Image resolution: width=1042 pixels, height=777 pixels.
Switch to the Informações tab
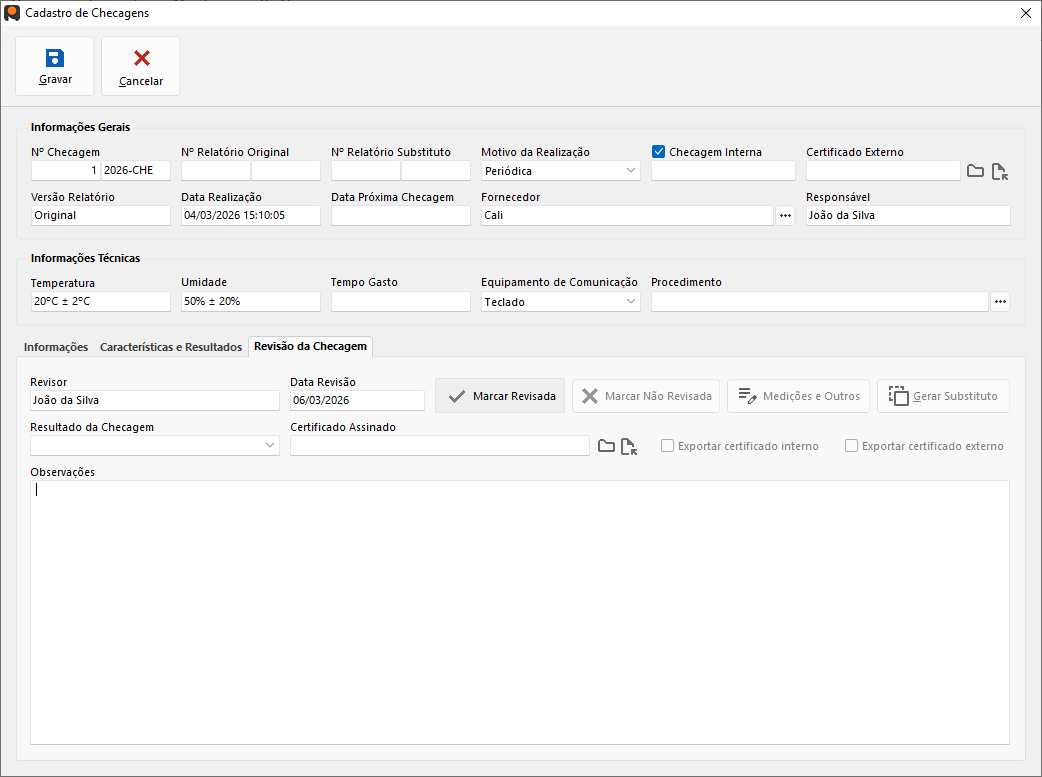point(56,347)
